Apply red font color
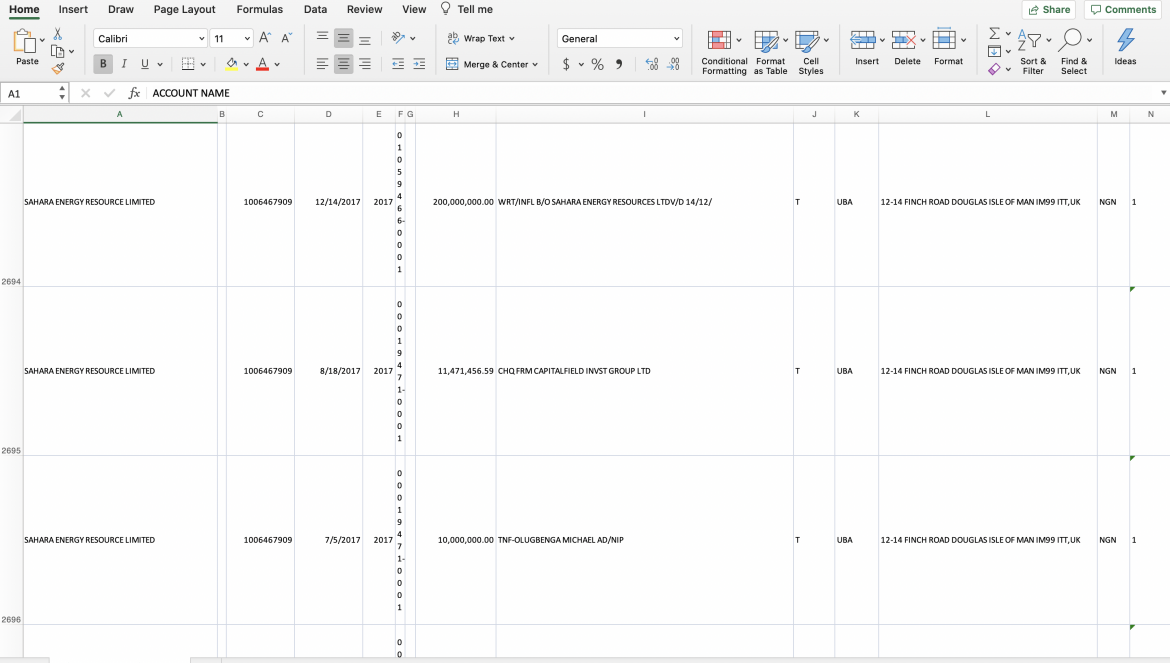 pyautogui.click(x=262, y=64)
